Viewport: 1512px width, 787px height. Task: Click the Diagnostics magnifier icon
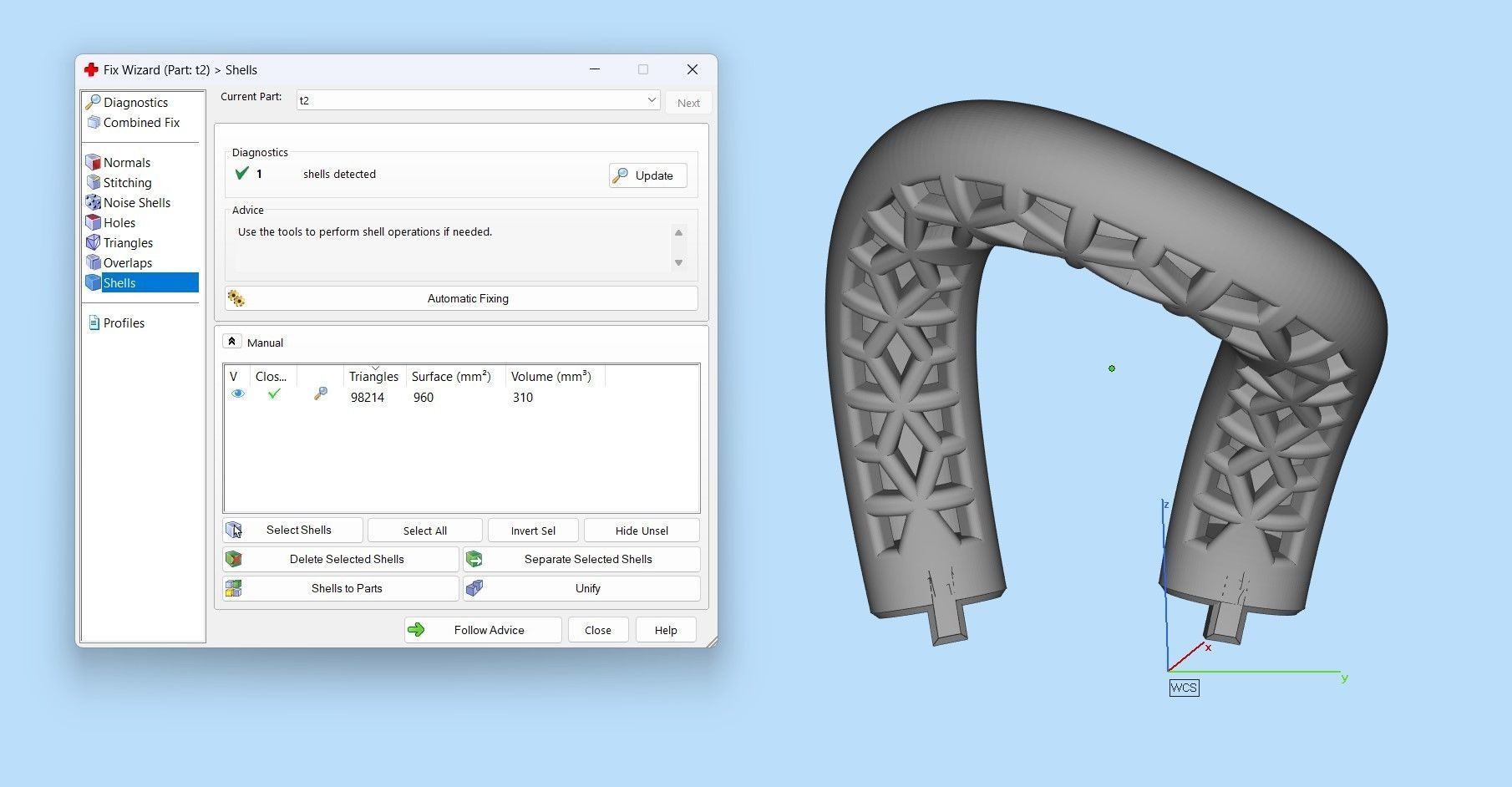point(94,102)
